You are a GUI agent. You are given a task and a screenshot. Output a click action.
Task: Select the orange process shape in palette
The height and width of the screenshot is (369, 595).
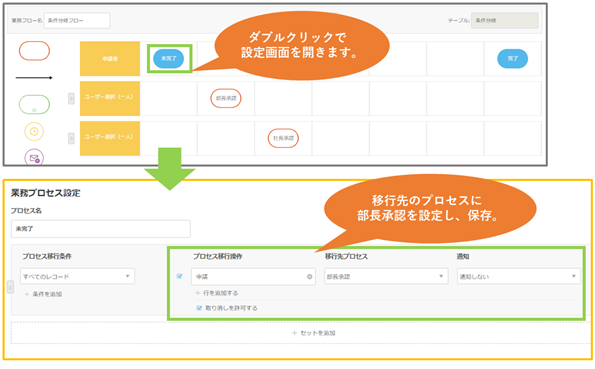pyautogui.click(x=34, y=51)
